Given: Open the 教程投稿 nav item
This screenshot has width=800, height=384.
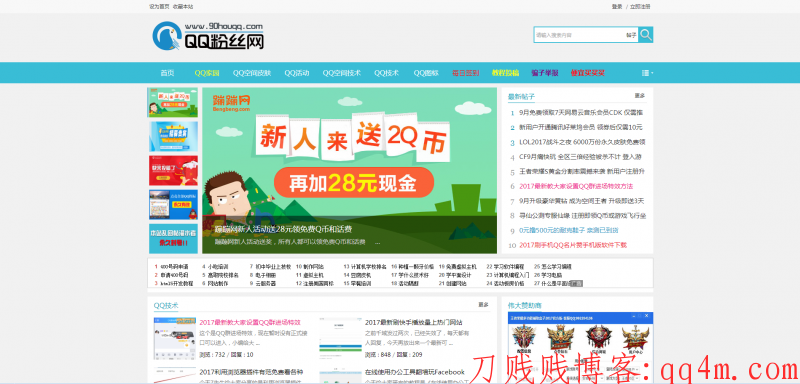Looking at the screenshot, I should pyautogui.click(x=505, y=73).
